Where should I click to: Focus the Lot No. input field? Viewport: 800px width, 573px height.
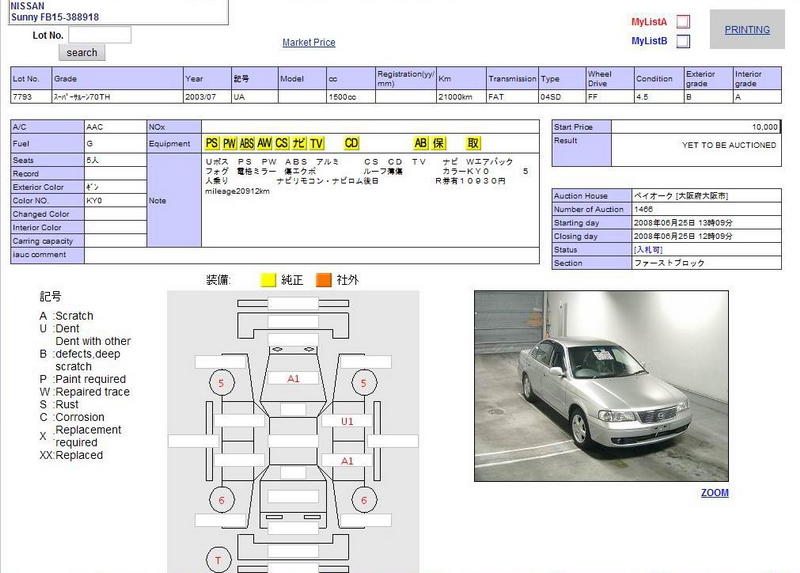(x=99, y=35)
